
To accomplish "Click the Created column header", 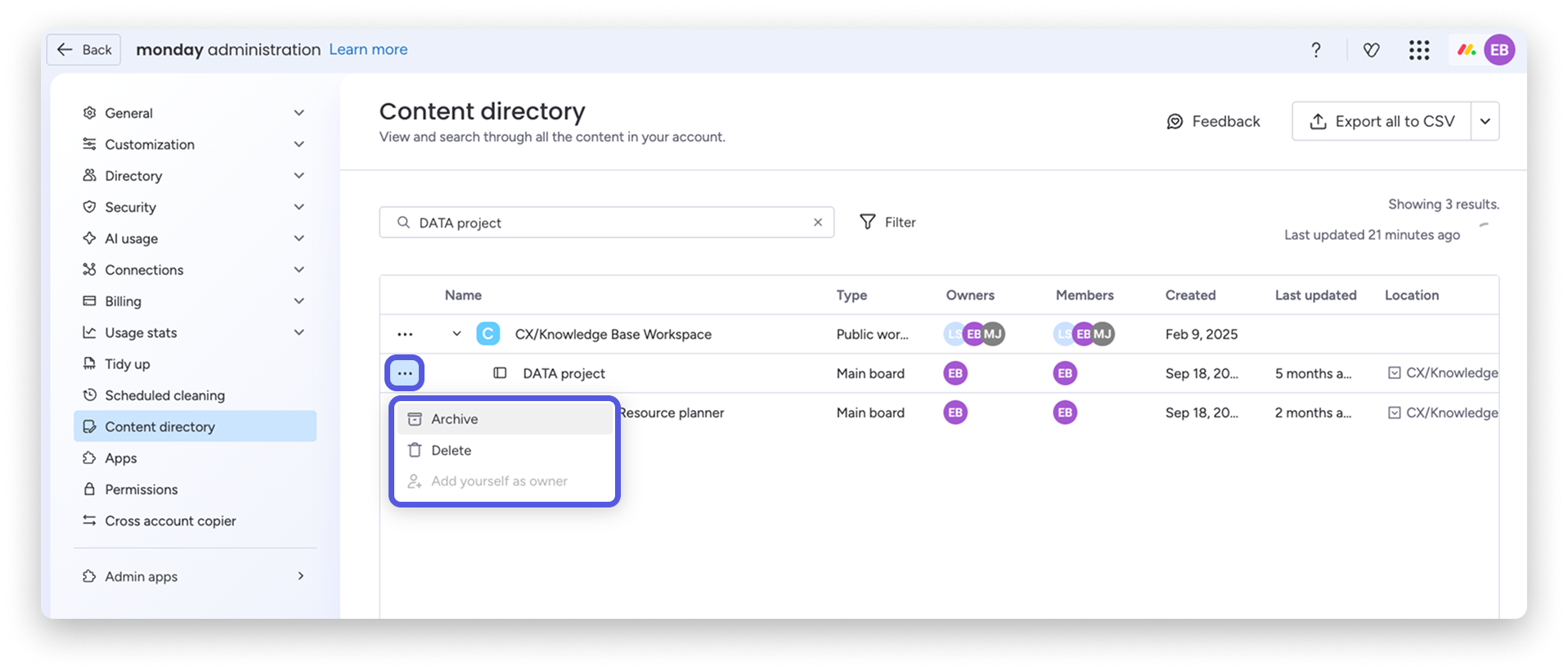I will point(1190,295).
